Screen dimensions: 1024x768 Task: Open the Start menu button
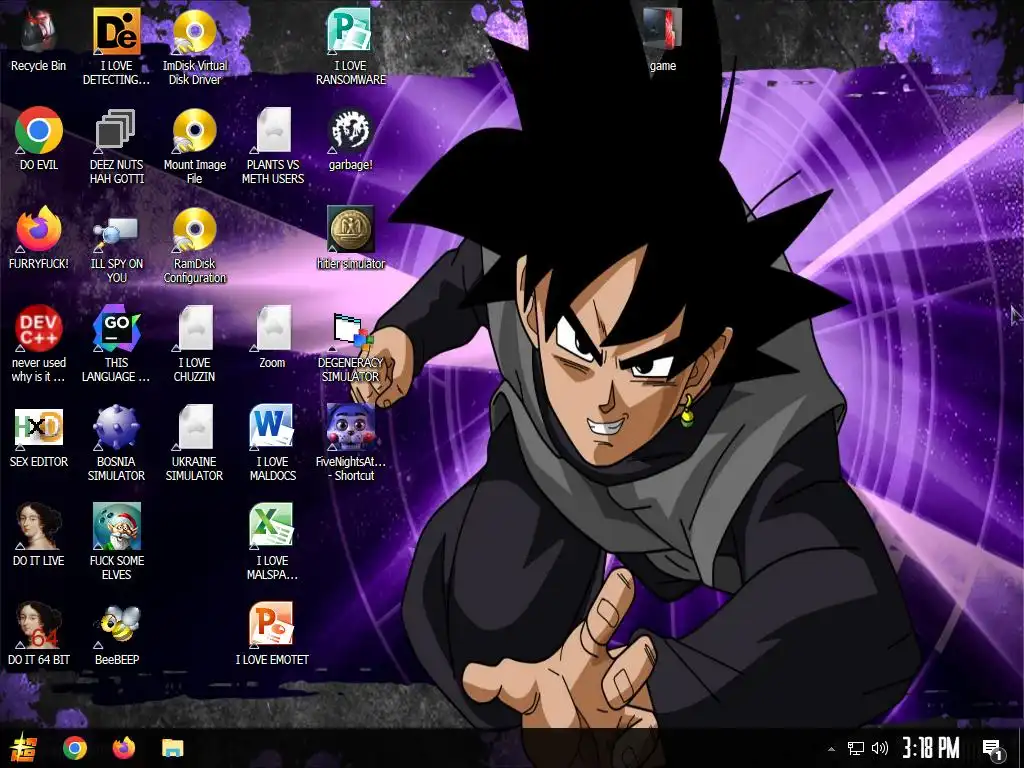24,748
